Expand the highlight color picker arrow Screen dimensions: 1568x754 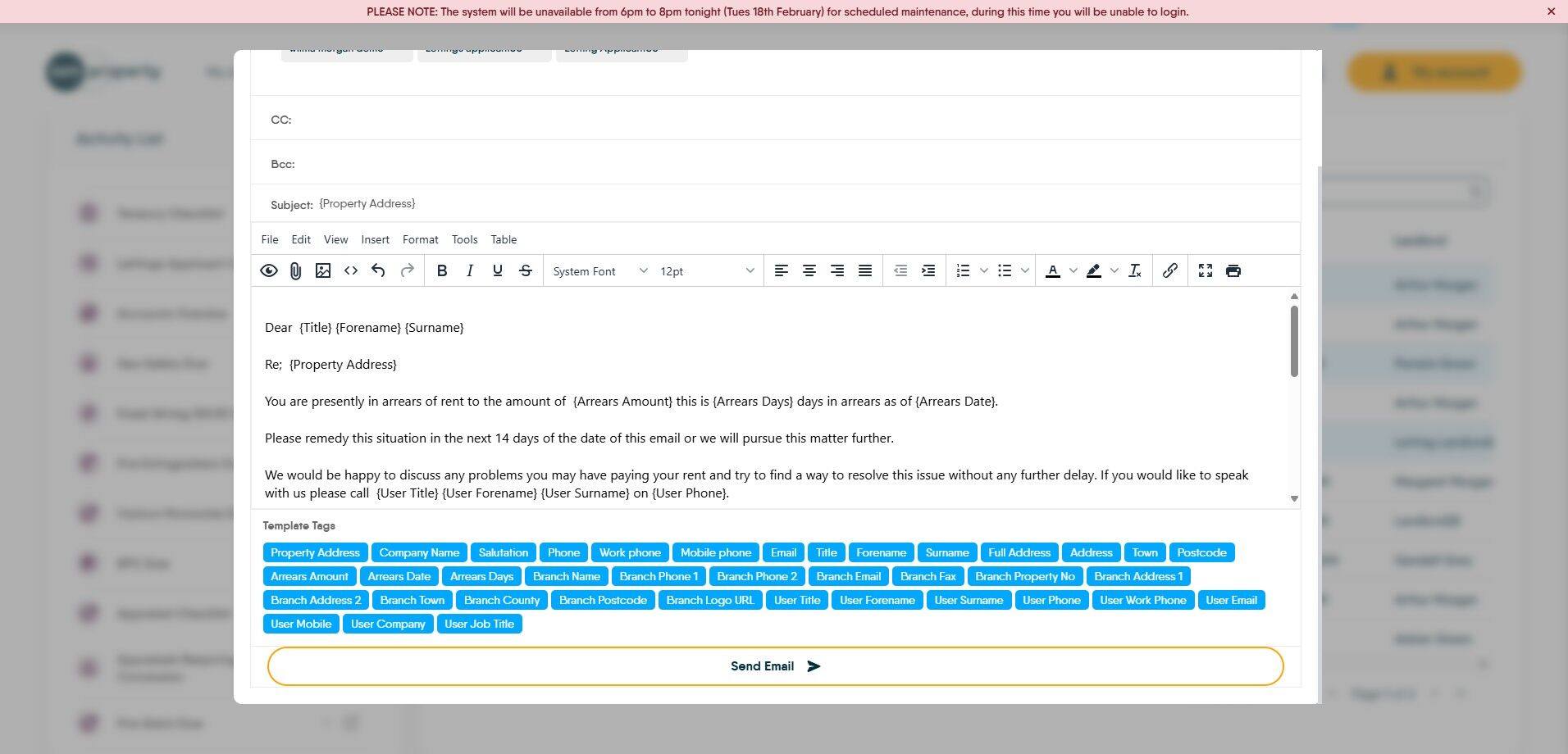pos(1114,270)
